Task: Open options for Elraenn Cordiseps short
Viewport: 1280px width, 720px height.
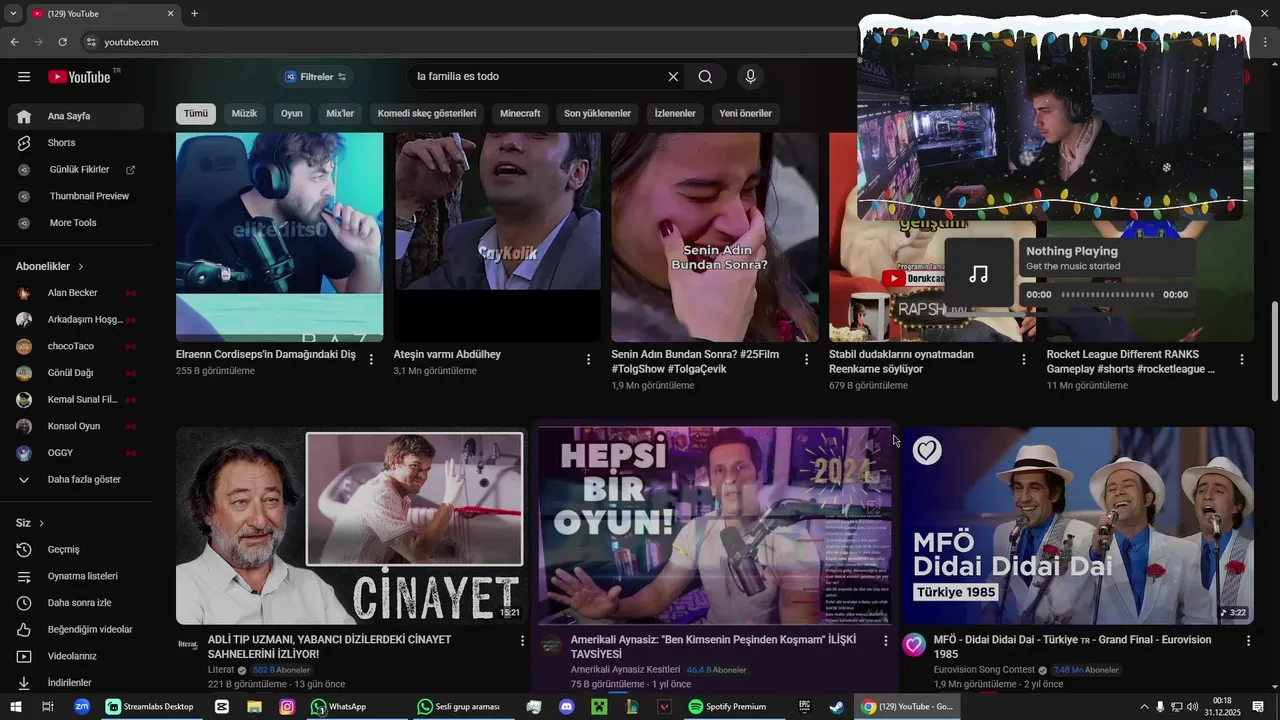Action: click(371, 359)
